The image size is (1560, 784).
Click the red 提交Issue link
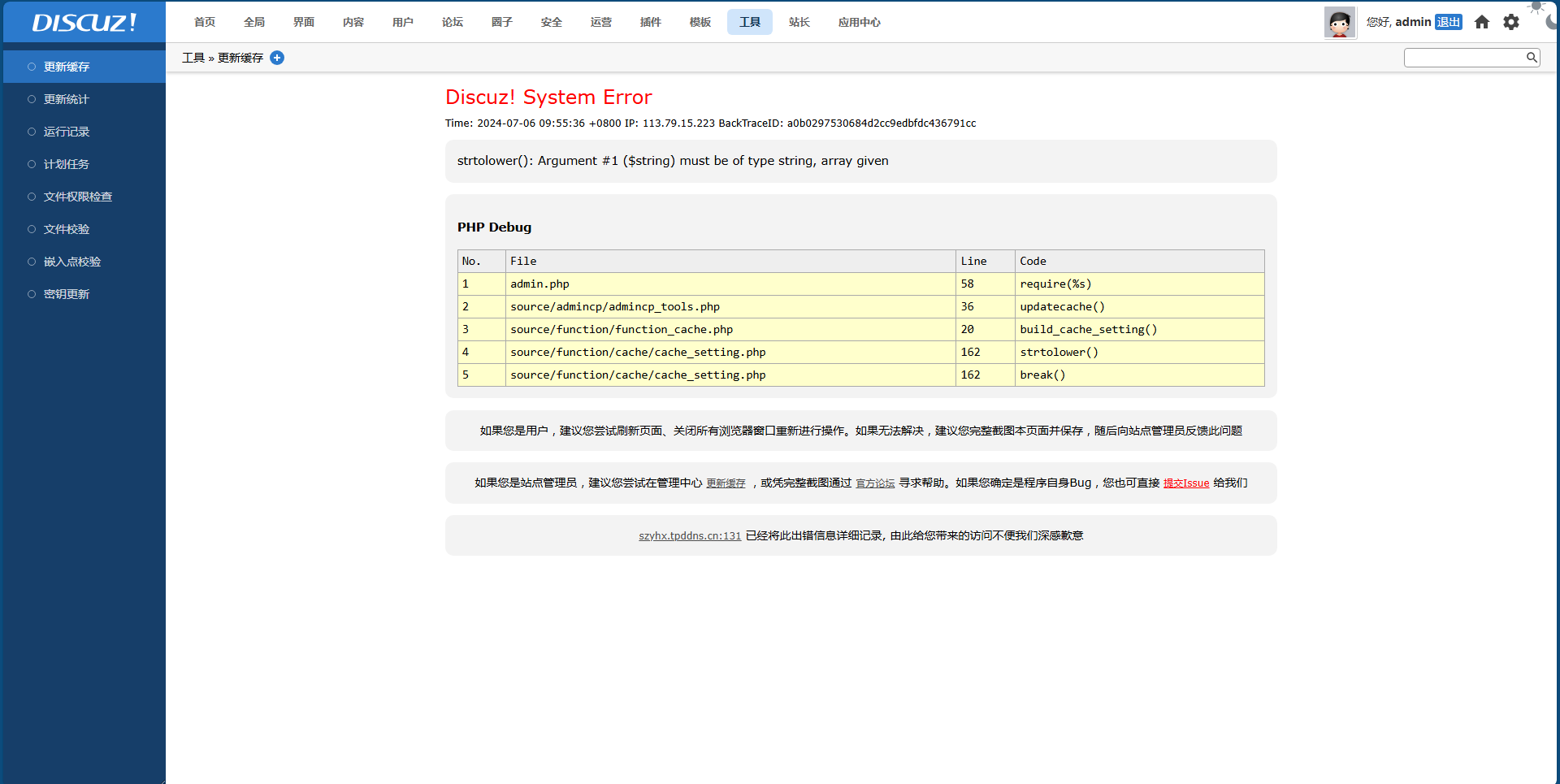point(1185,483)
